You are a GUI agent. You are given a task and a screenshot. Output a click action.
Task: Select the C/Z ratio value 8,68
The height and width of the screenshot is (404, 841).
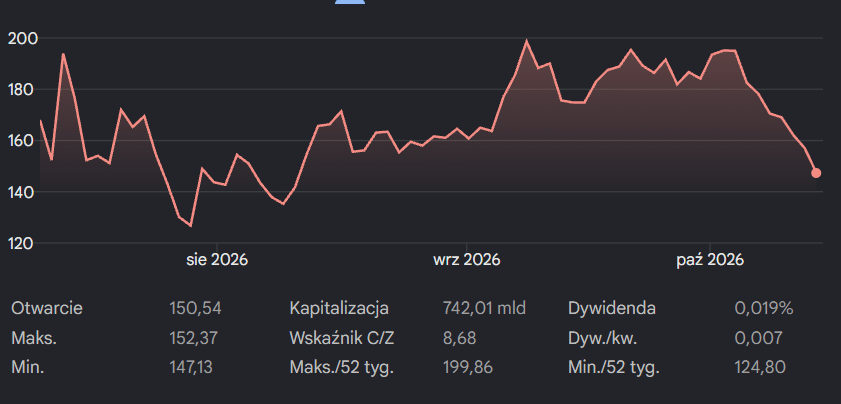coord(460,338)
